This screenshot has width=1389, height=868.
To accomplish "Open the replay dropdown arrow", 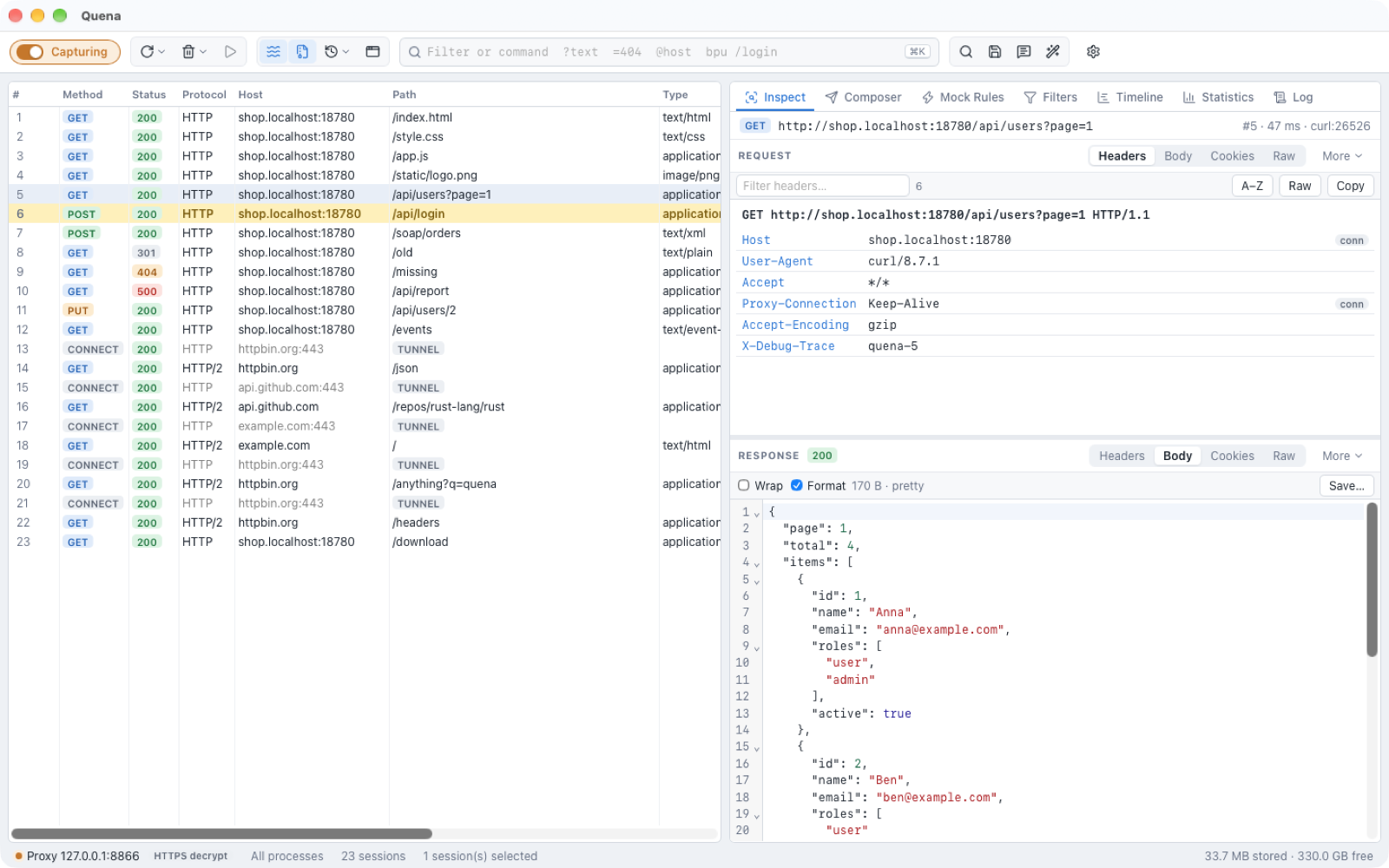I will pos(161,52).
